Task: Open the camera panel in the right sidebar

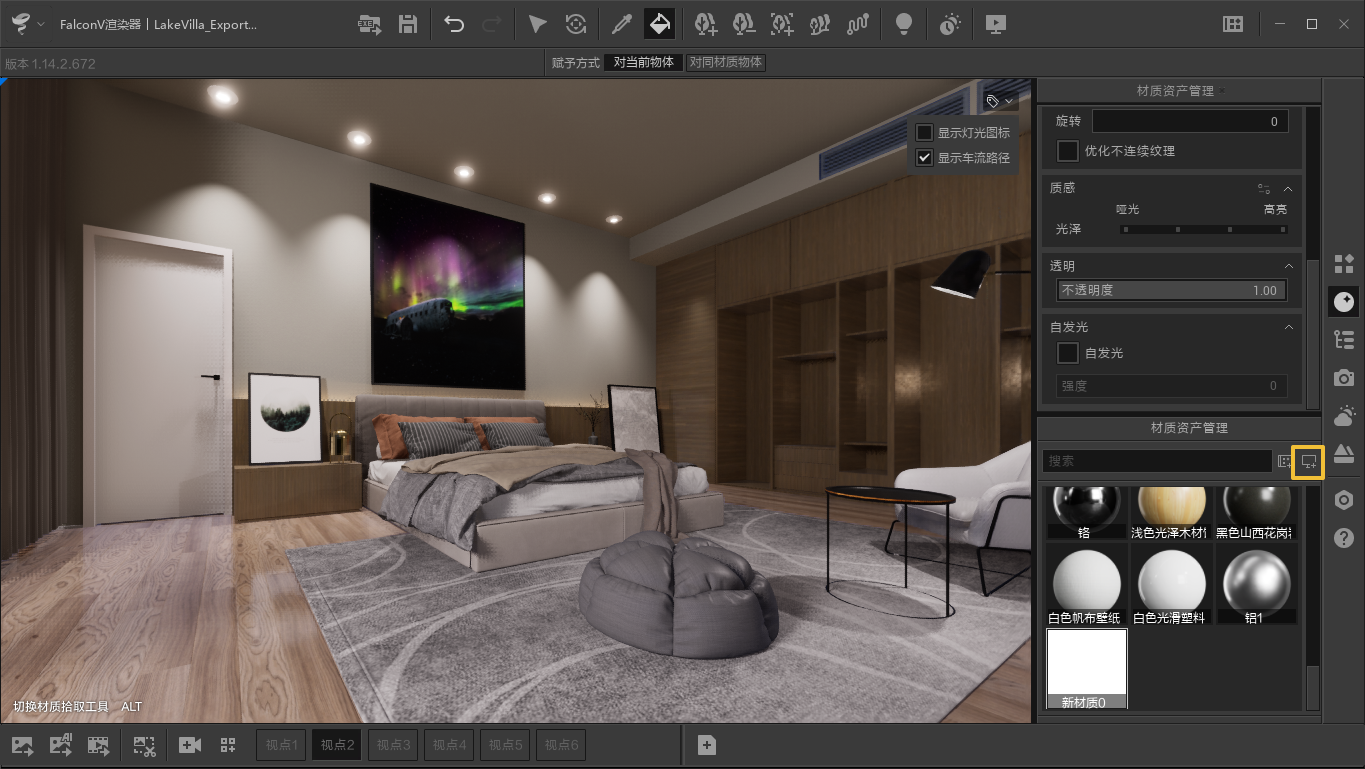Action: [x=1343, y=378]
